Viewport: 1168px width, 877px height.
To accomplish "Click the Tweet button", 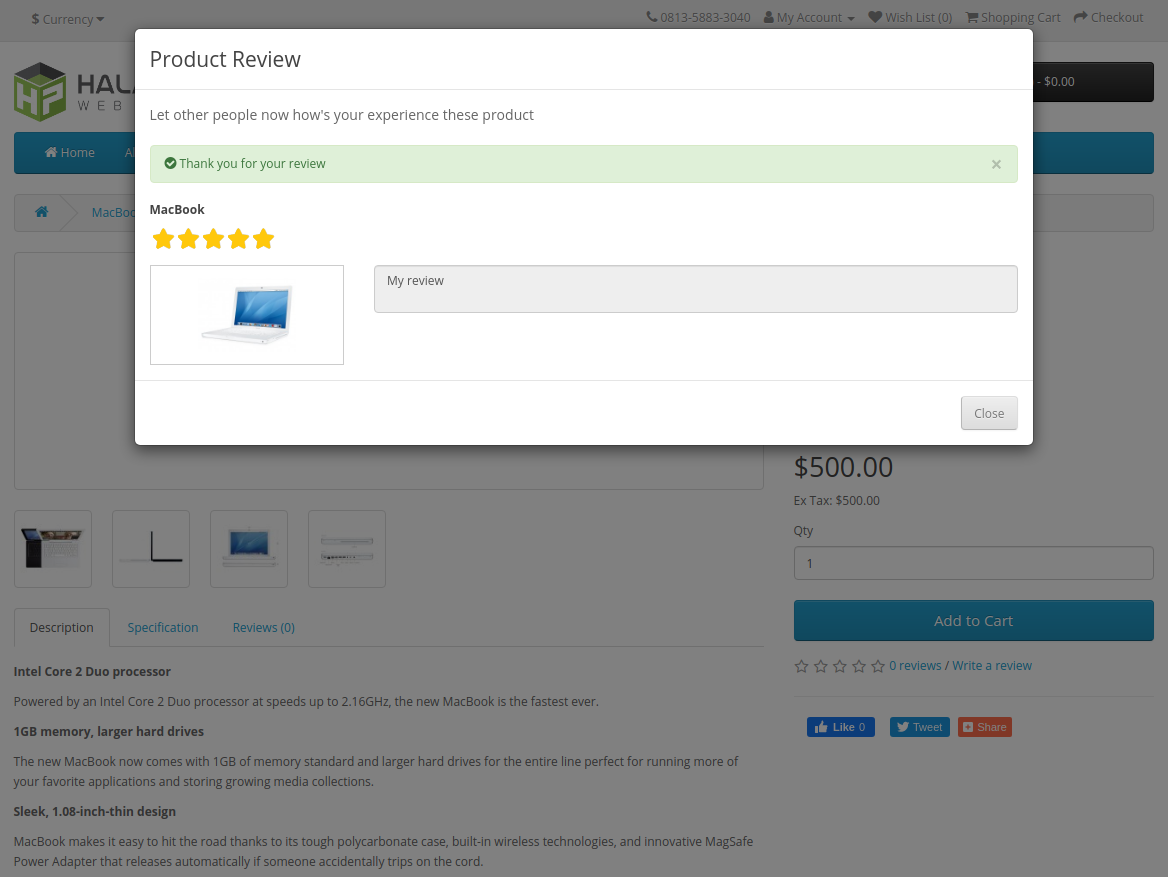I will (919, 727).
